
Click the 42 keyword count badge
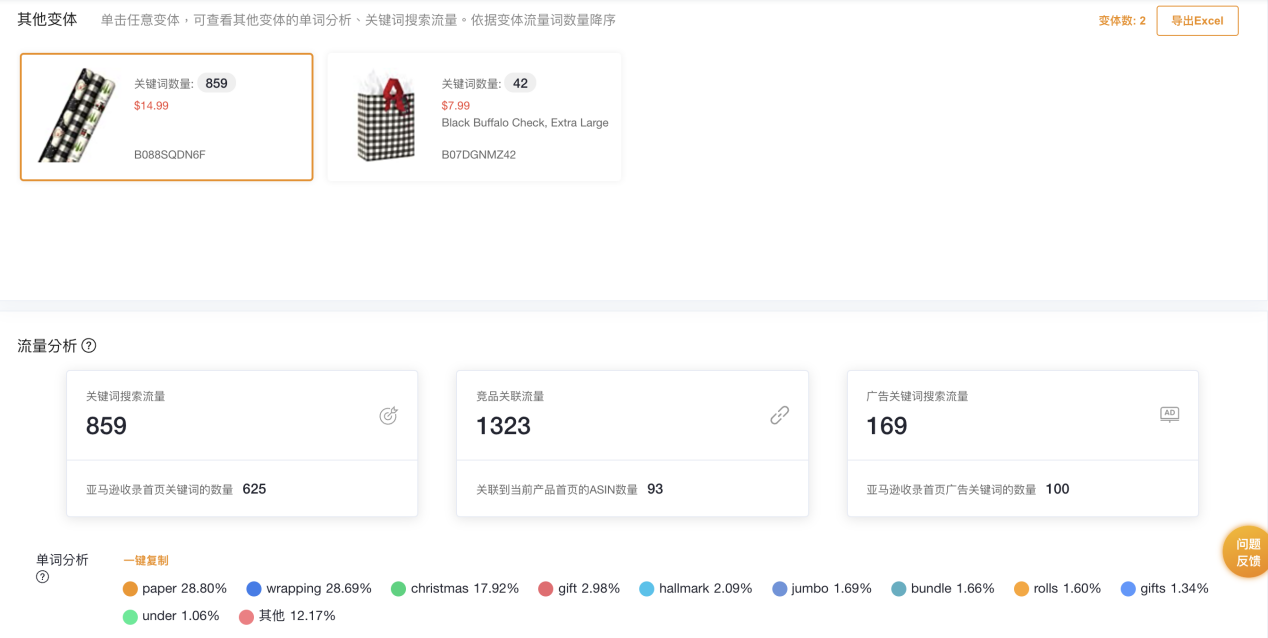click(x=520, y=84)
